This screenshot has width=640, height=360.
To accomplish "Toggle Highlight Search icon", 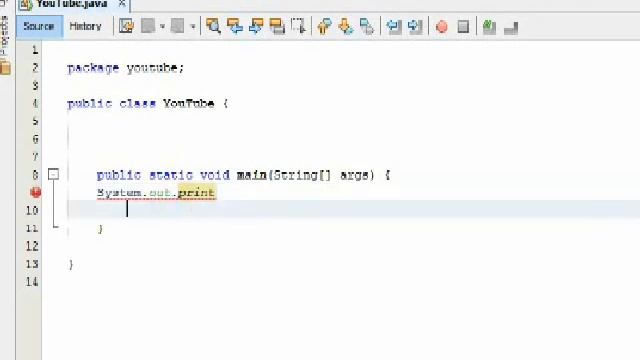I will (277, 27).
